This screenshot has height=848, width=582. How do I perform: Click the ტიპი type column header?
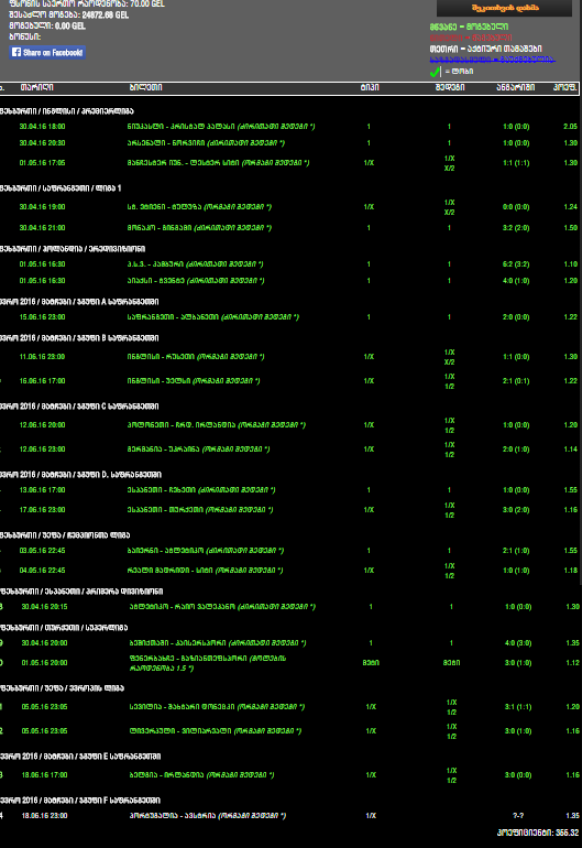[369, 88]
